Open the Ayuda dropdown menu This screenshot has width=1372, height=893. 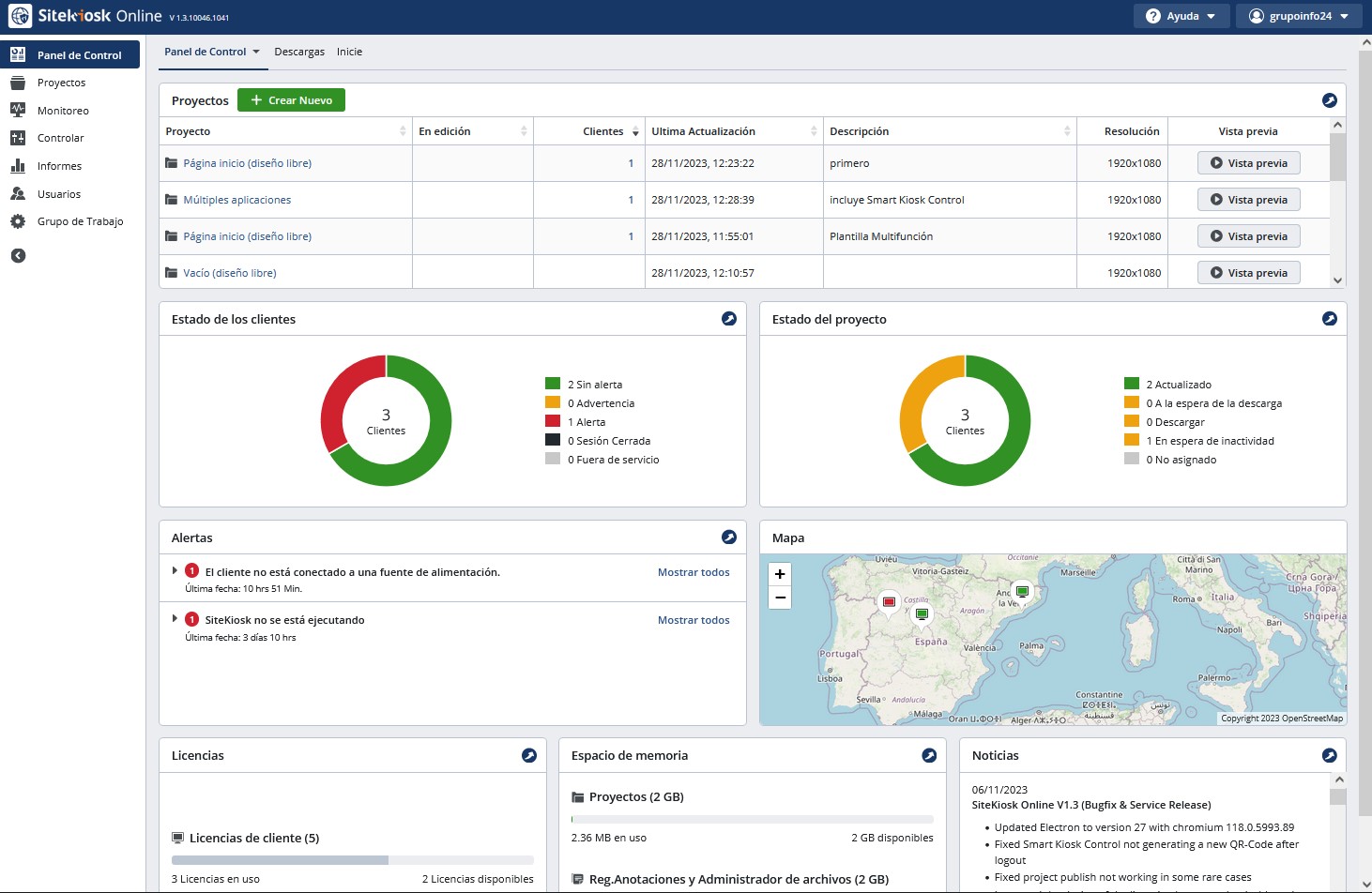(x=1181, y=16)
